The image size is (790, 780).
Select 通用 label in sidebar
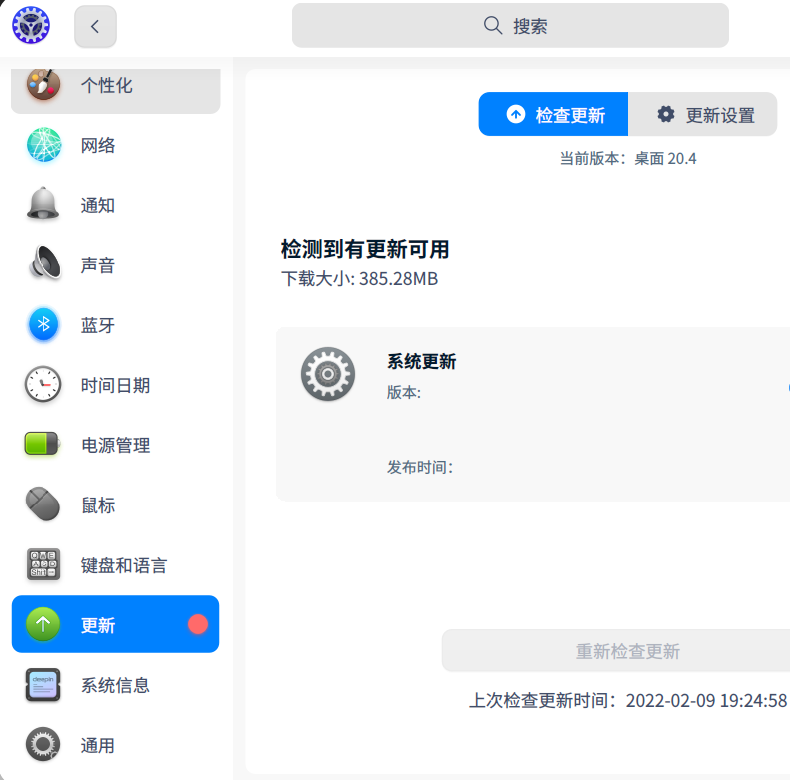(x=98, y=746)
